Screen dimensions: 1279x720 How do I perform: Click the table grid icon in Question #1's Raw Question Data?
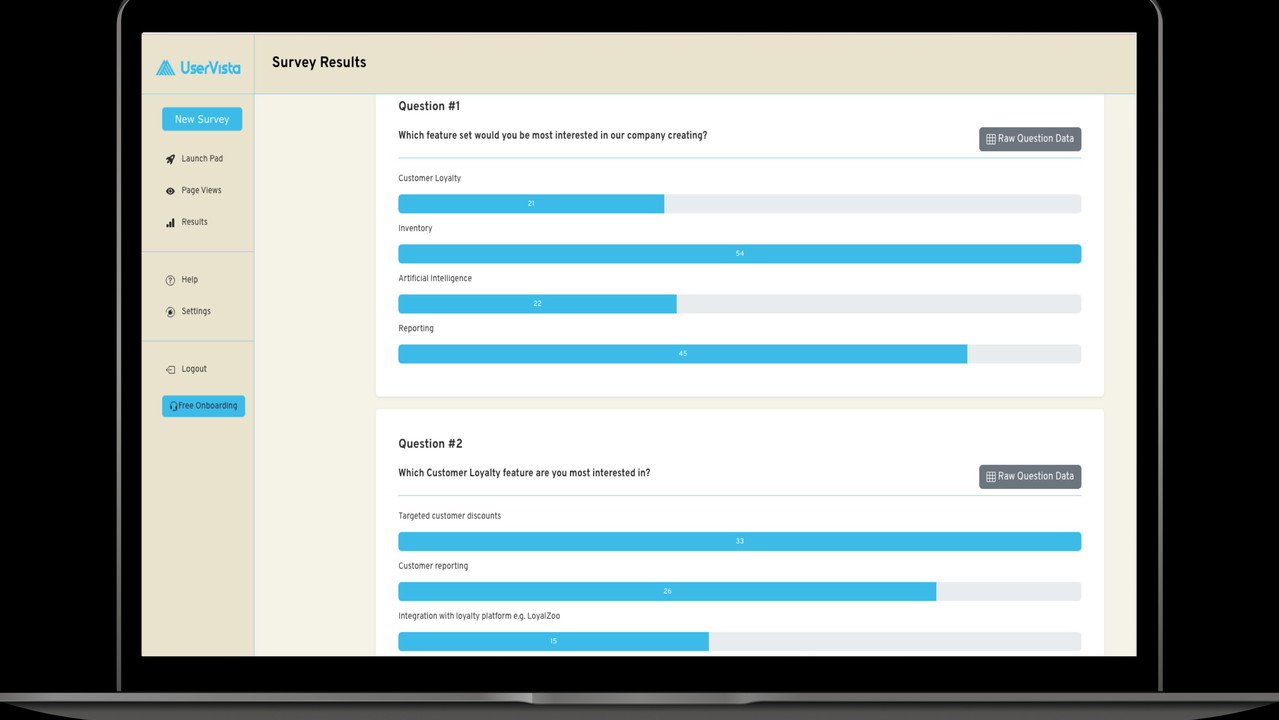[991, 139]
